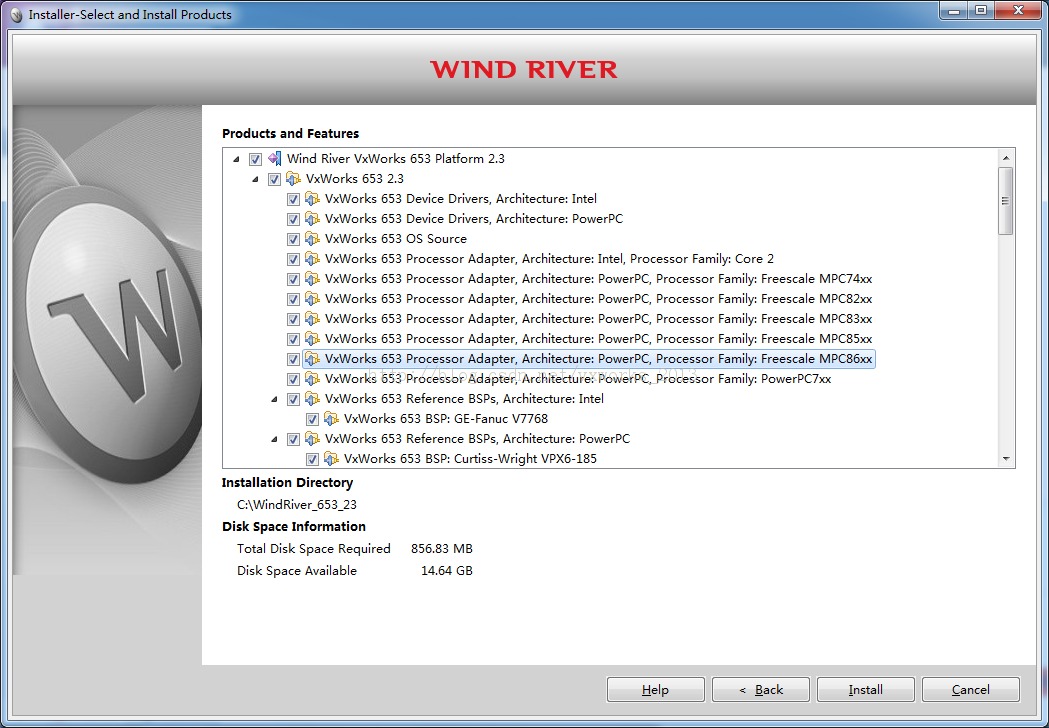This screenshot has width=1049, height=728.
Task: Start installation with Install button
Action: 866,690
